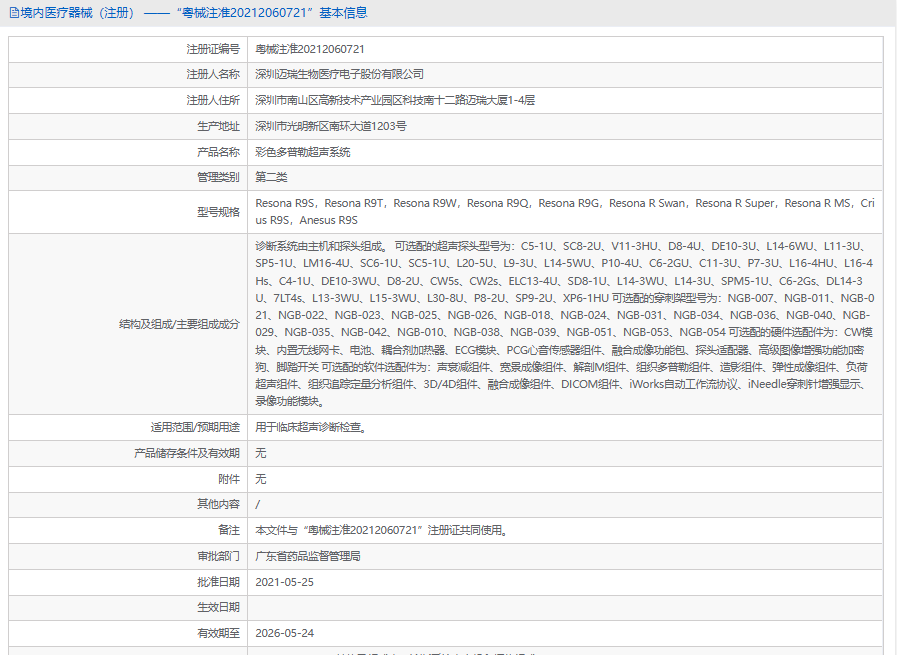Click the label "适用范围/预期用途"
This screenshot has height=655, width=897.
click(195, 427)
